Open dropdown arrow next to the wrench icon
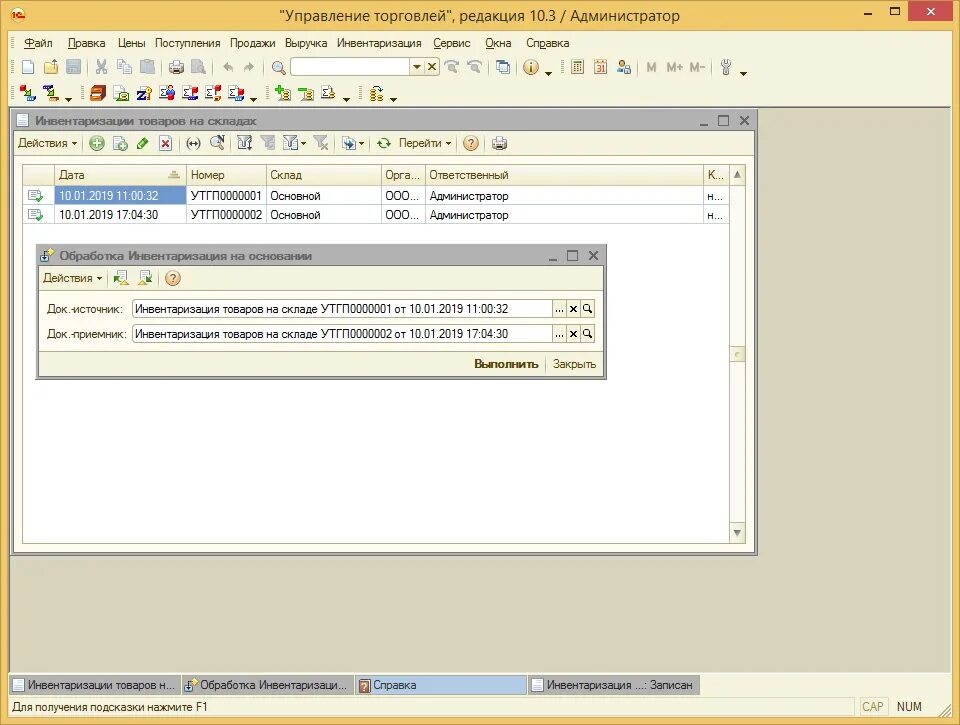 pyautogui.click(x=743, y=72)
